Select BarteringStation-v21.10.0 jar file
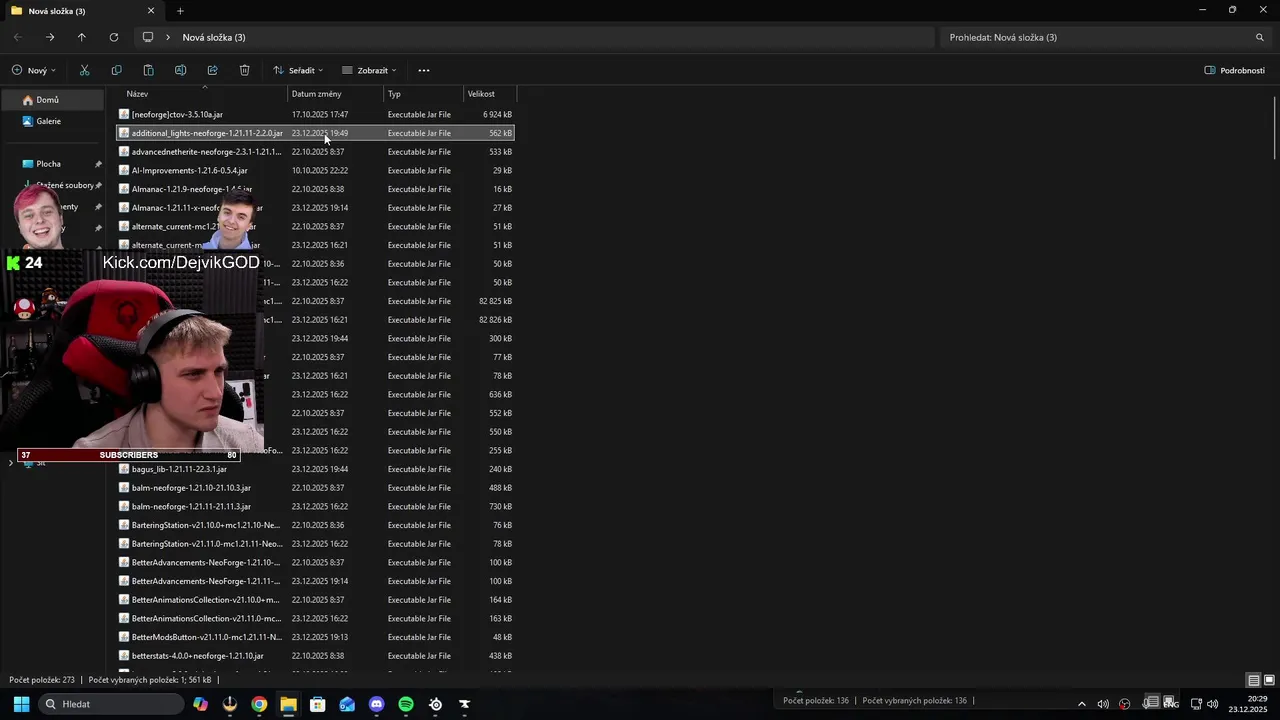Image resolution: width=1280 pixels, height=720 pixels. click(315, 525)
